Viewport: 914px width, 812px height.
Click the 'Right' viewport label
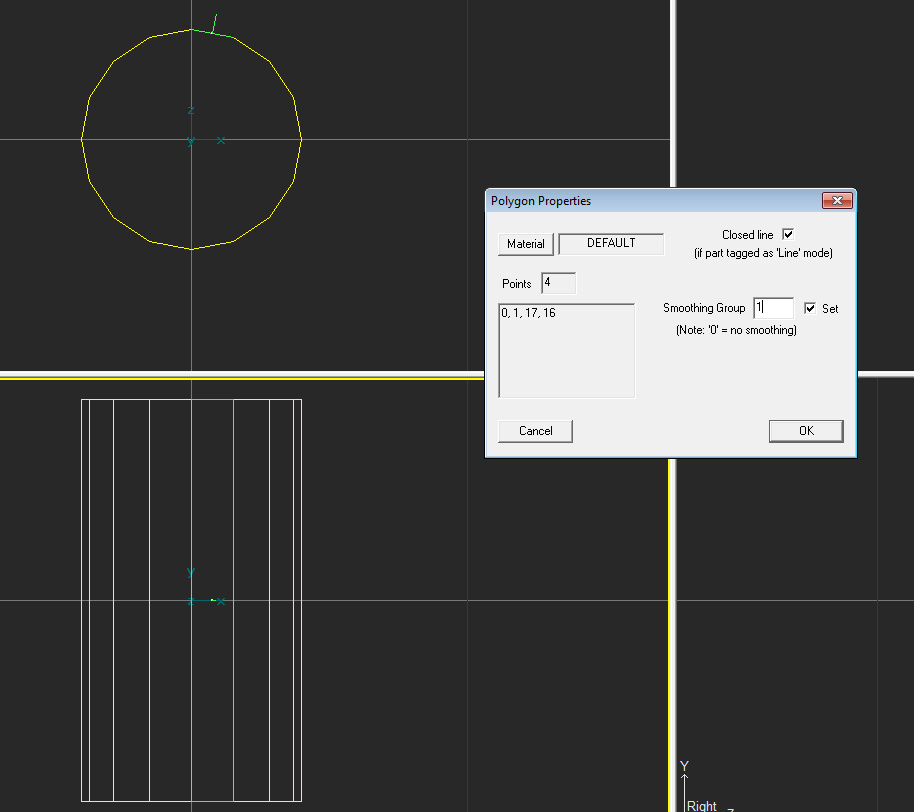701,806
